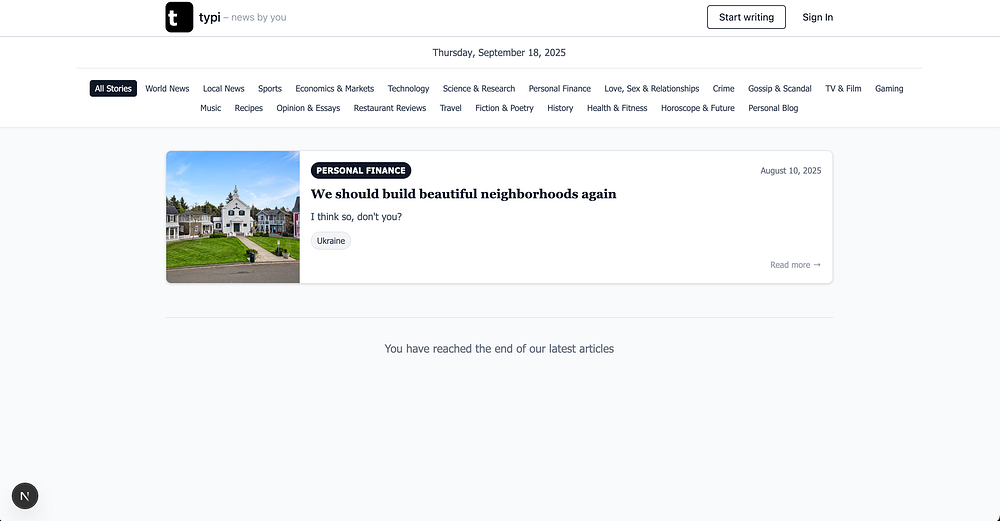Go to History category
This screenshot has height=521, width=1000.
(x=560, y=108)
